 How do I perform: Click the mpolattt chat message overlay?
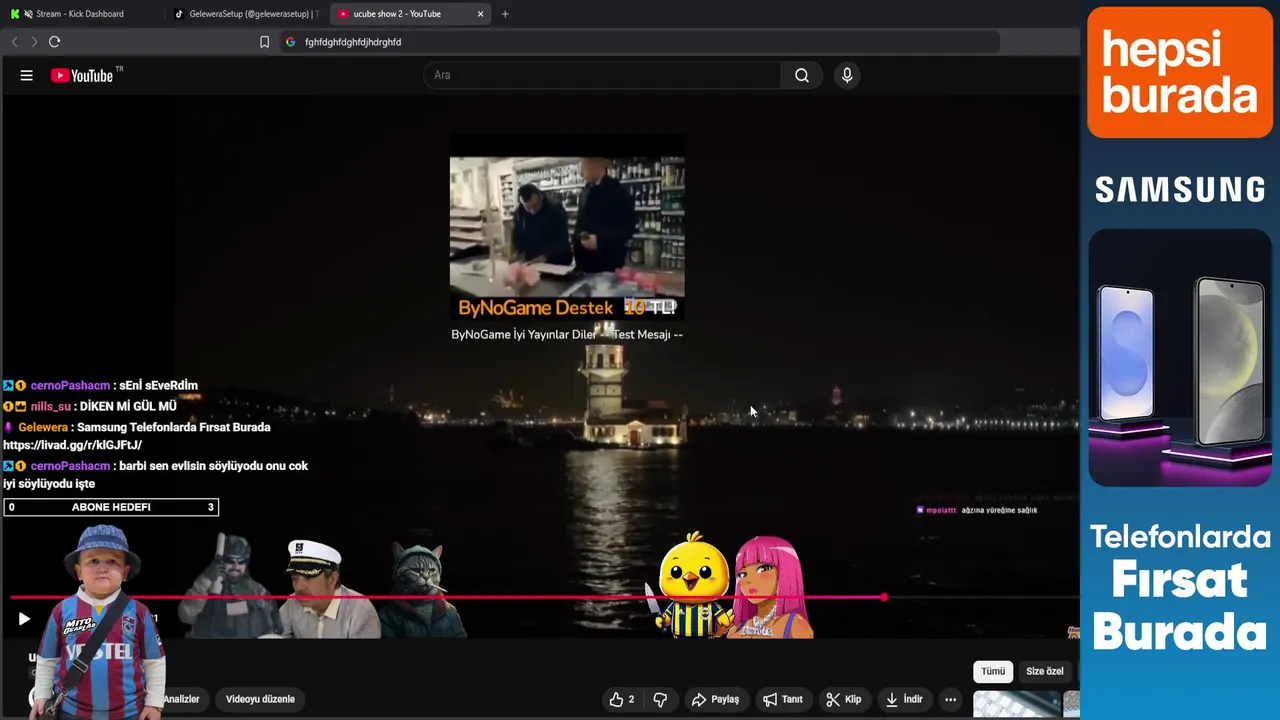pos(977,510)
